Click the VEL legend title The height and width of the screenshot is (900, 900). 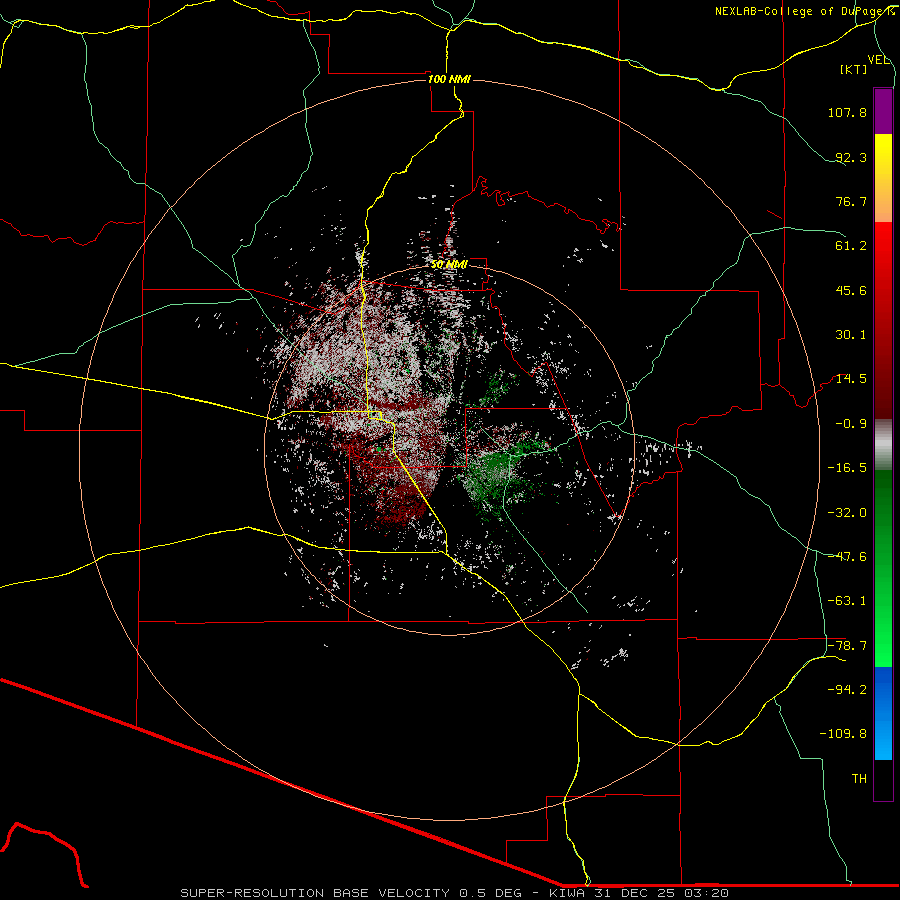click(x=878, y=60)
